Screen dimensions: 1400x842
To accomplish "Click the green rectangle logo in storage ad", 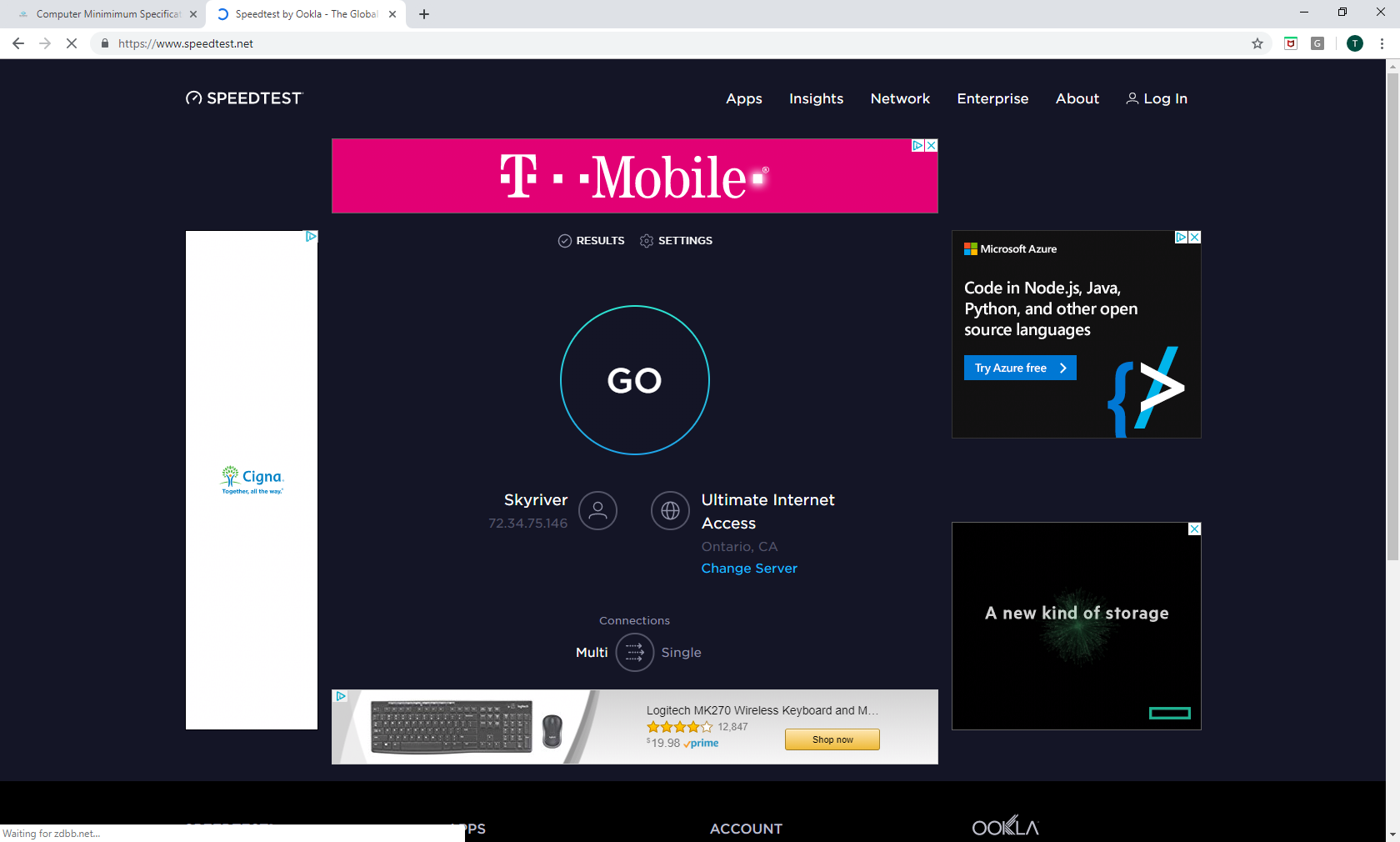I will click(x=1170, y=713).
